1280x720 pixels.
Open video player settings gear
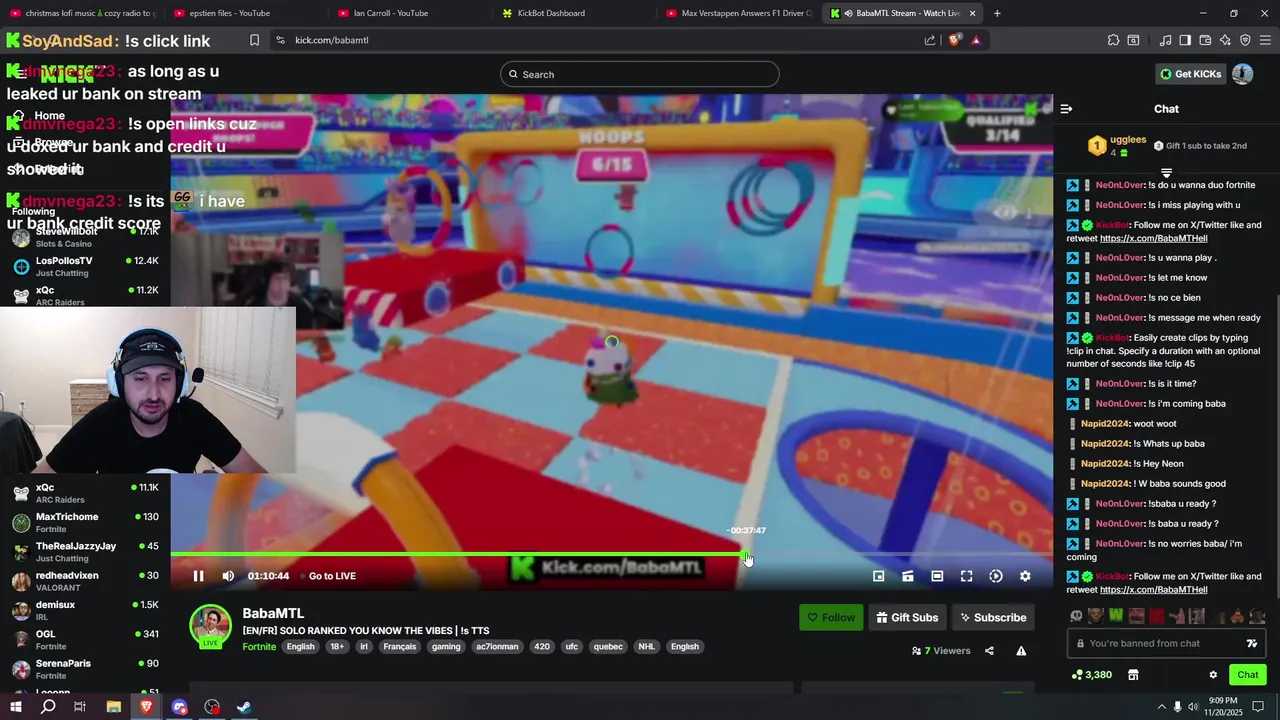pos(1025,576)
